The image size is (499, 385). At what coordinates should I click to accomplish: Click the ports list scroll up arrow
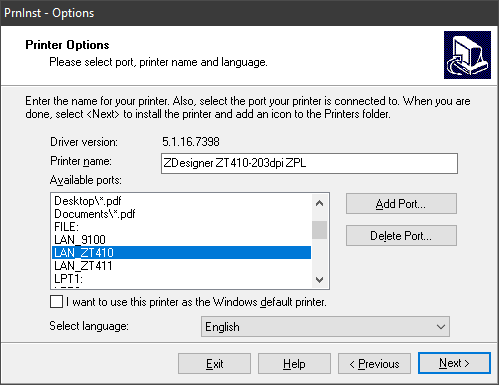coord(319,203)
